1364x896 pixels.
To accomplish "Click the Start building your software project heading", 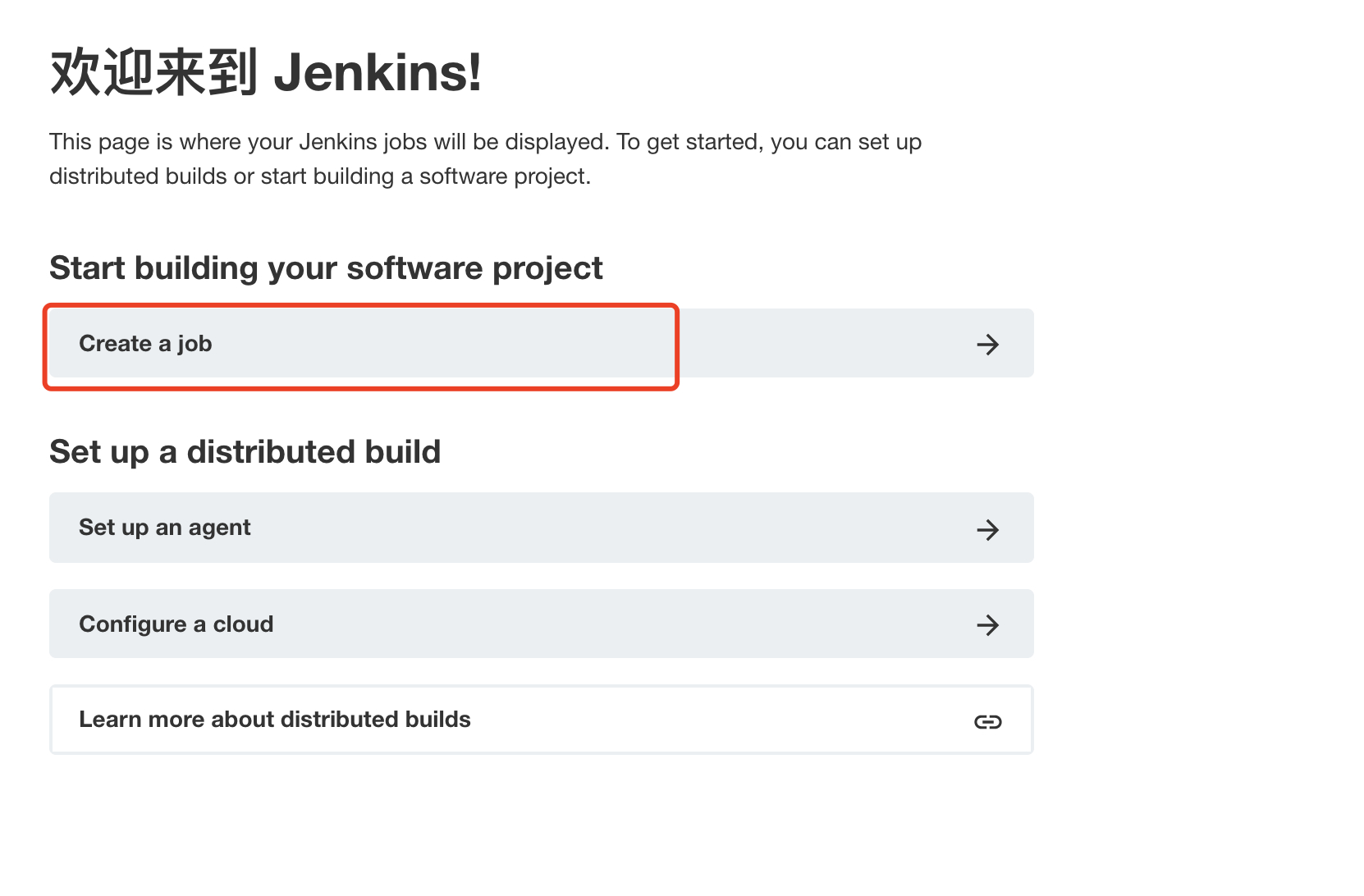I will pyautogui.click(x=326, y=268).
